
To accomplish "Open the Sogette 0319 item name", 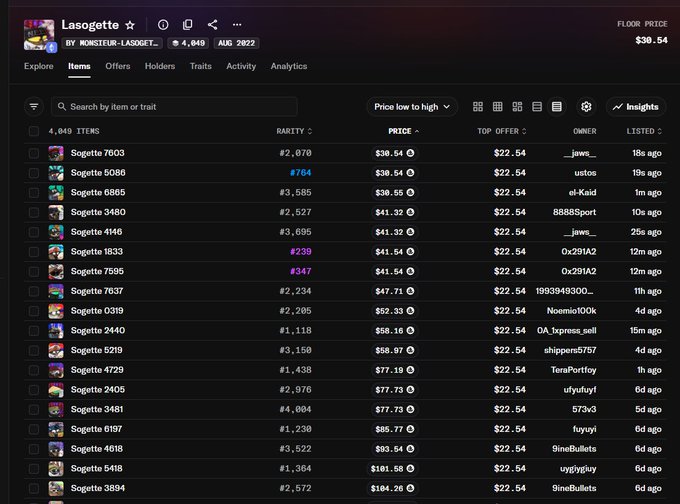I will pyautogui.click(x=97, y=311).
